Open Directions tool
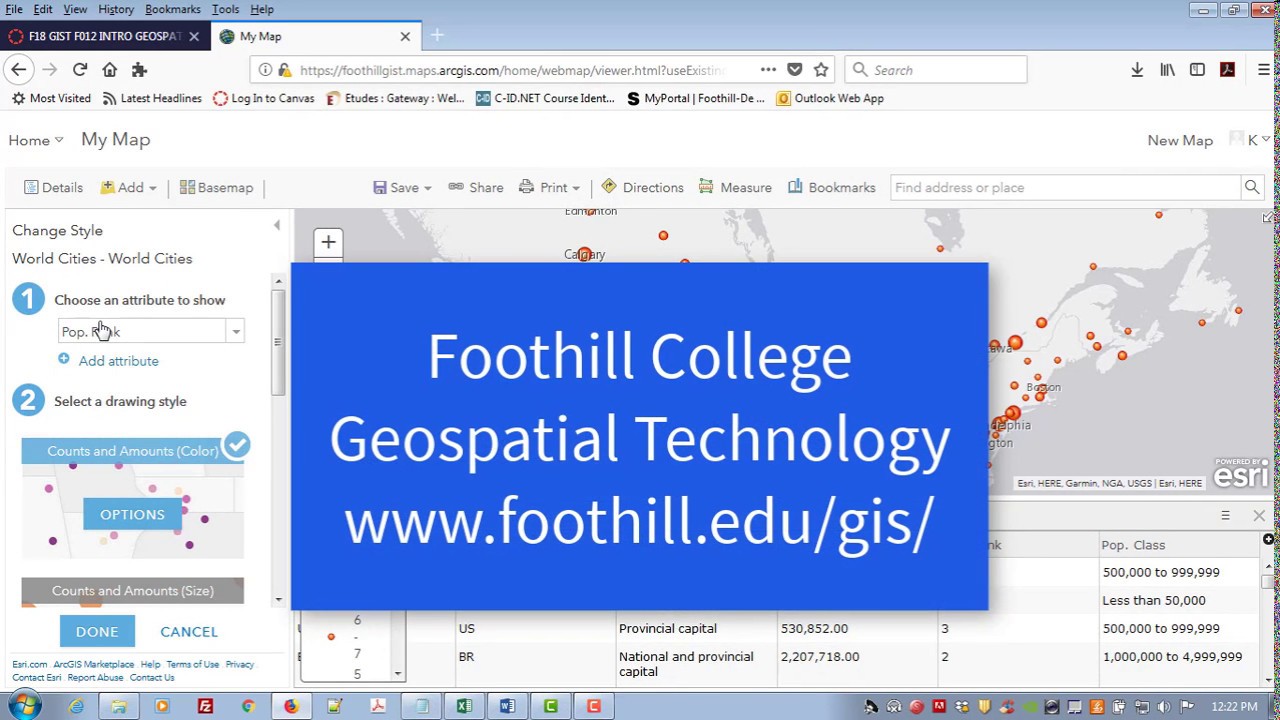The image size is (1280, 720). pyautogui.click(x=642, y=187)
